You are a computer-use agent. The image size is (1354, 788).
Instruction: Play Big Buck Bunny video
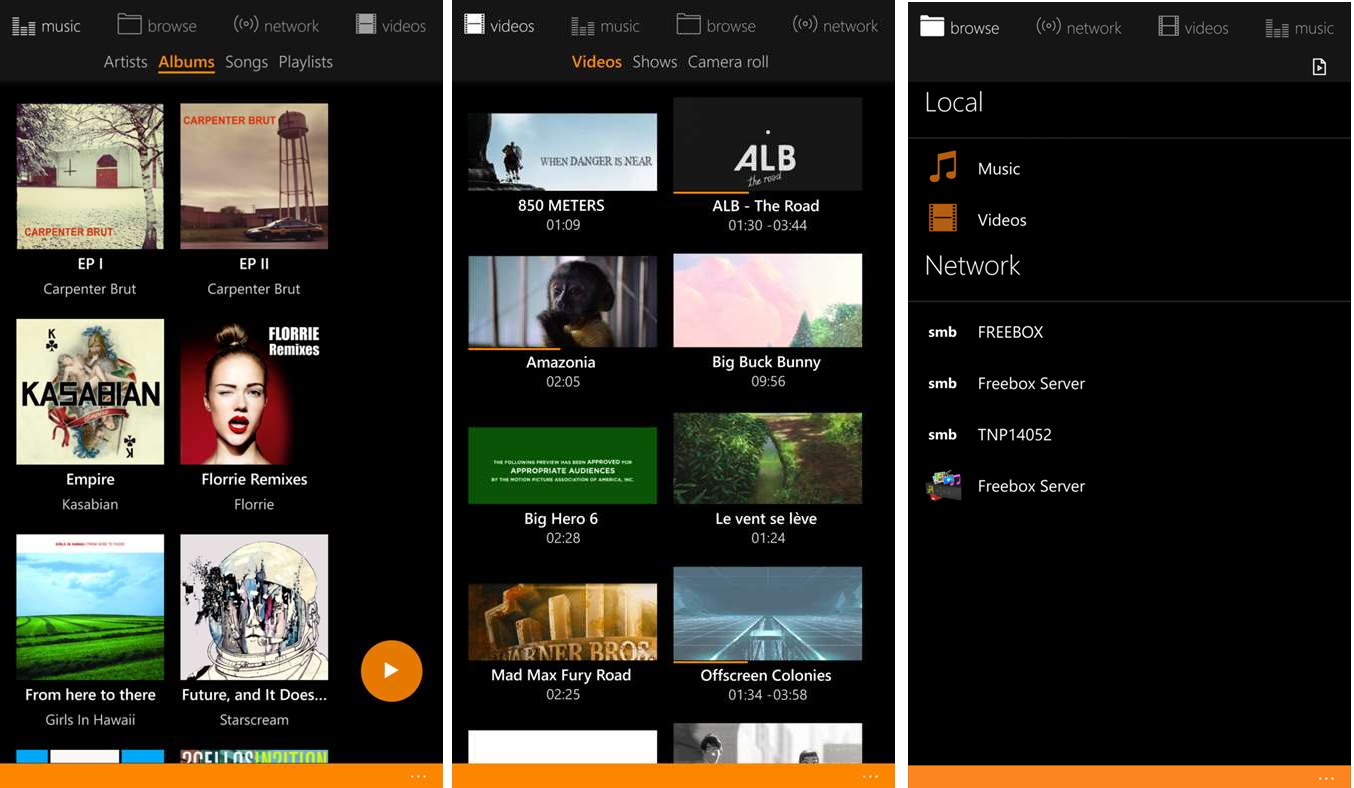(768, 300)
